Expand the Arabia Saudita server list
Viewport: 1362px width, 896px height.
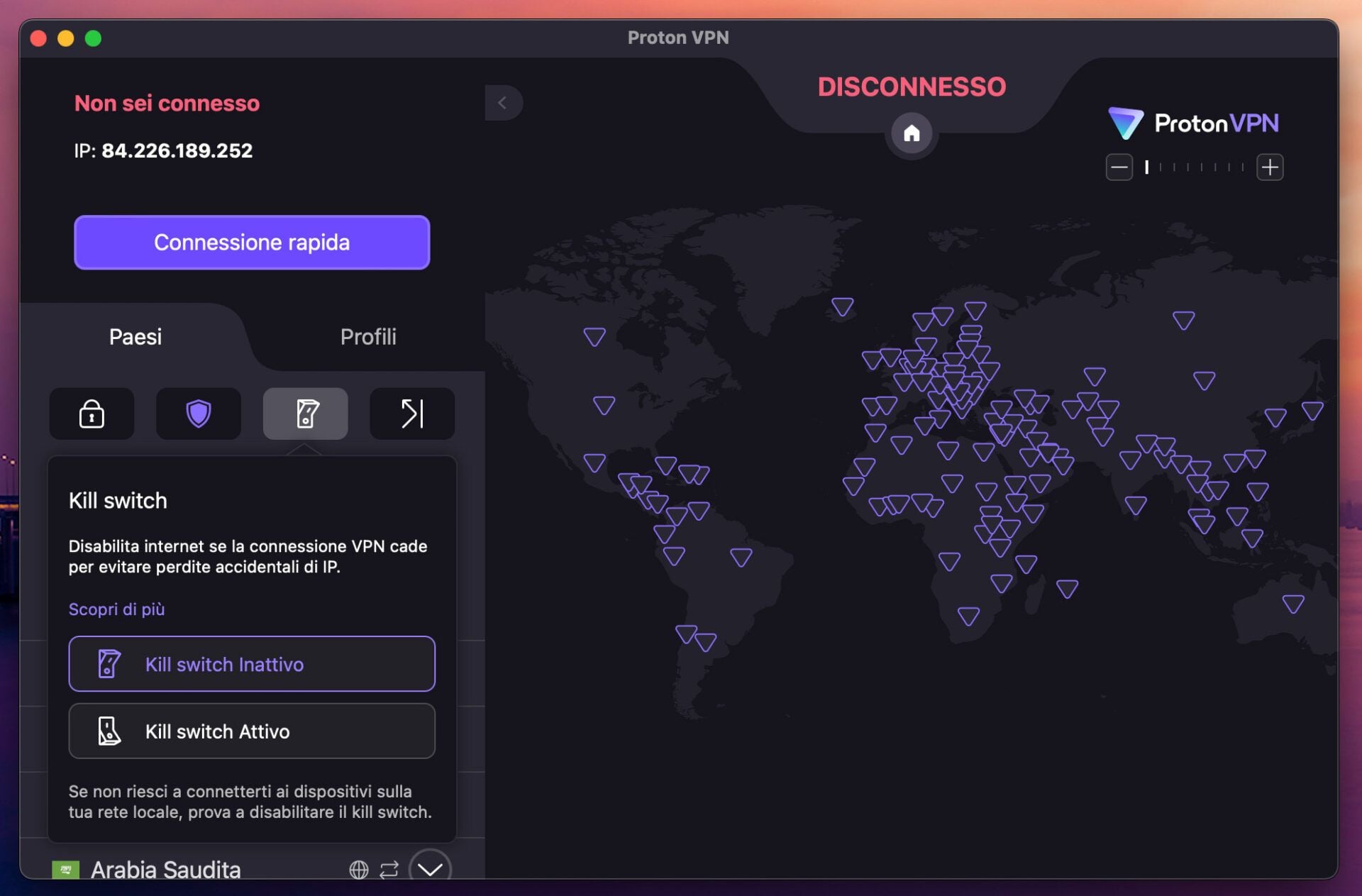tap(430, 868)
